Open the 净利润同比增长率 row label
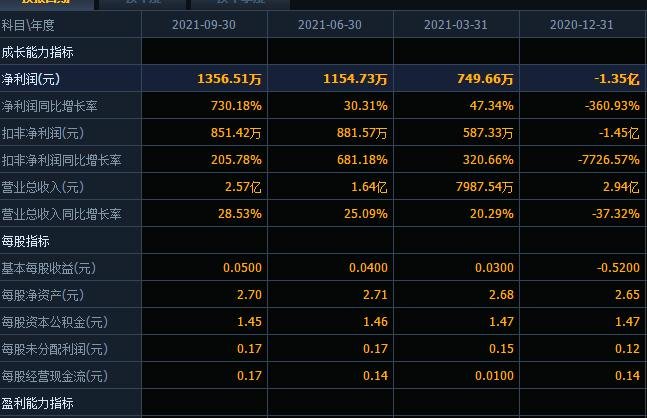Screen dimensions: 647x418 coord(50,106)
